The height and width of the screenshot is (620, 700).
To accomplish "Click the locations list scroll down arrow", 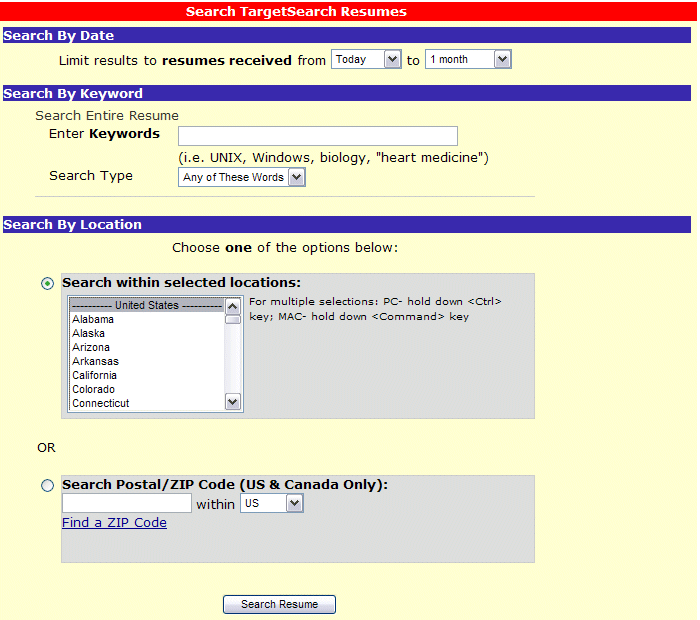I will (233, 402).
